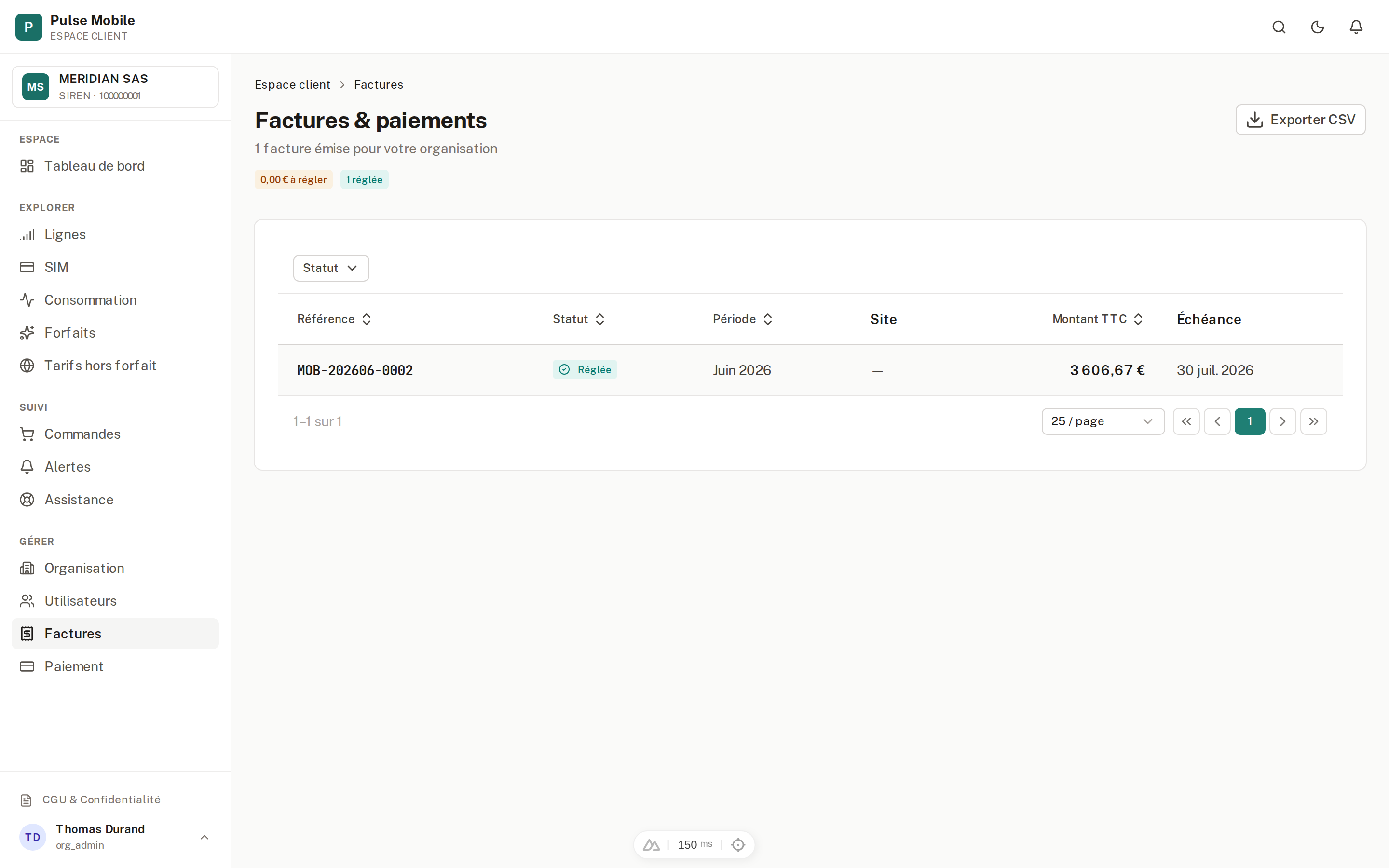
Task: Click the 150 ms timing indicator
Action: pyautogui.click(x=694, y=844)
